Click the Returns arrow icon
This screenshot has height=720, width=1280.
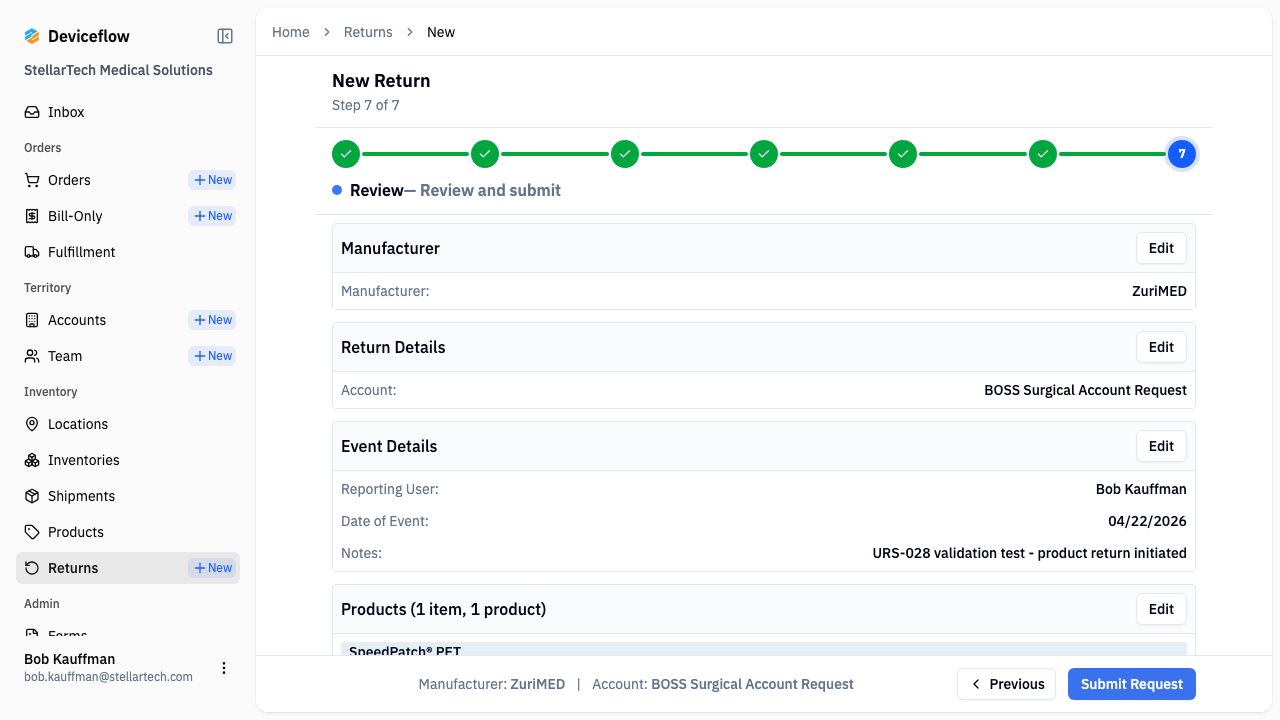coord(32,568)
